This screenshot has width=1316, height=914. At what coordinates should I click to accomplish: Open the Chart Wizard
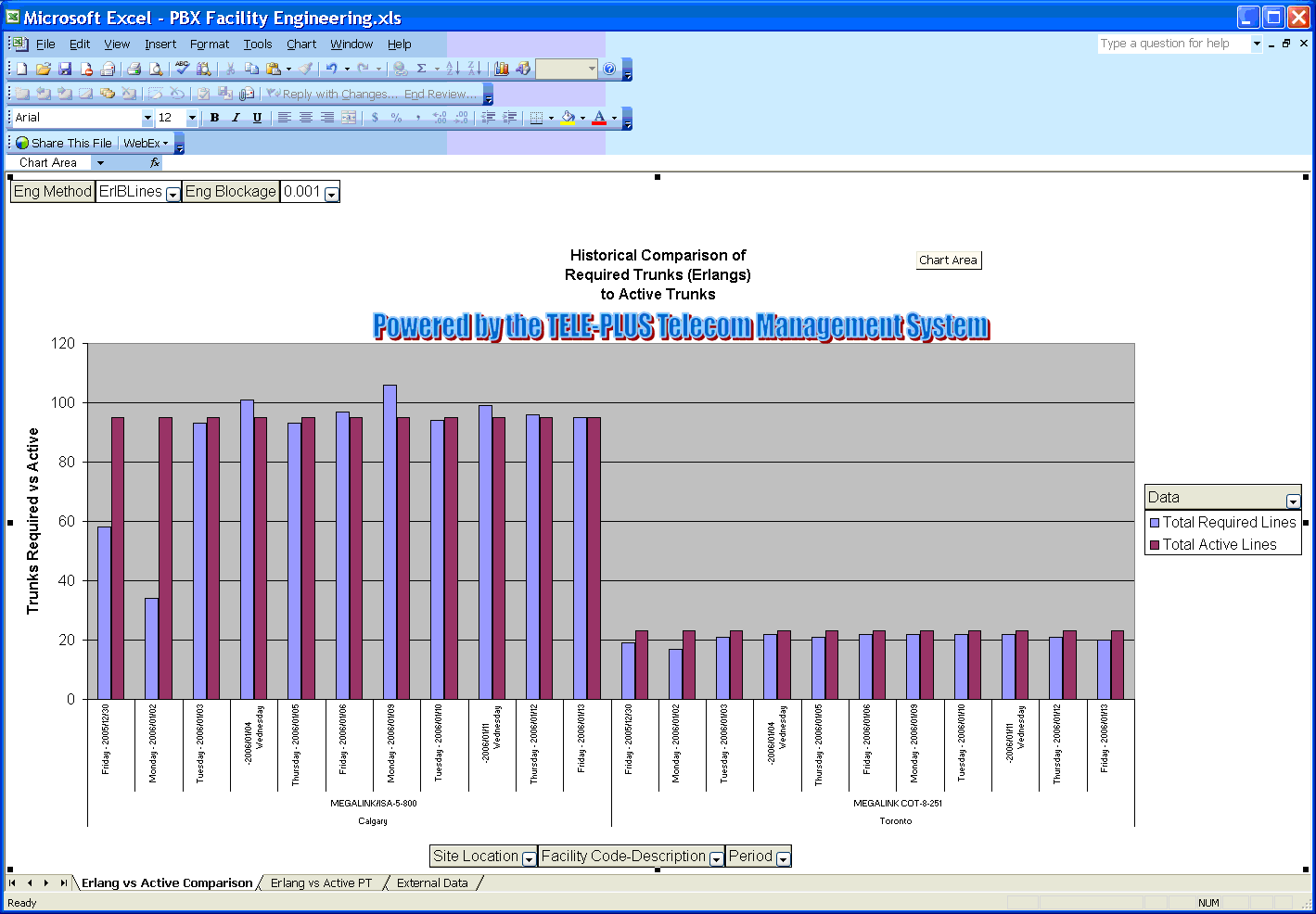pos(502,69)
